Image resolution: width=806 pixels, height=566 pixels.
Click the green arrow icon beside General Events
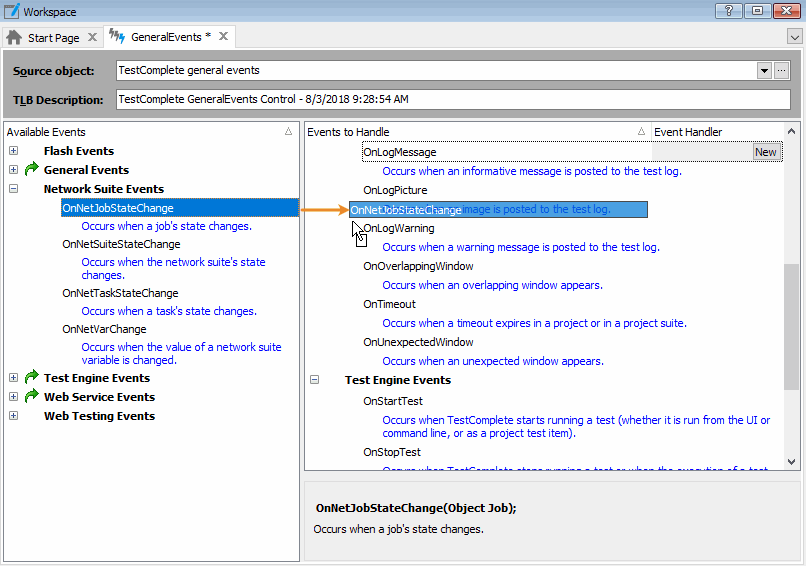32,170
